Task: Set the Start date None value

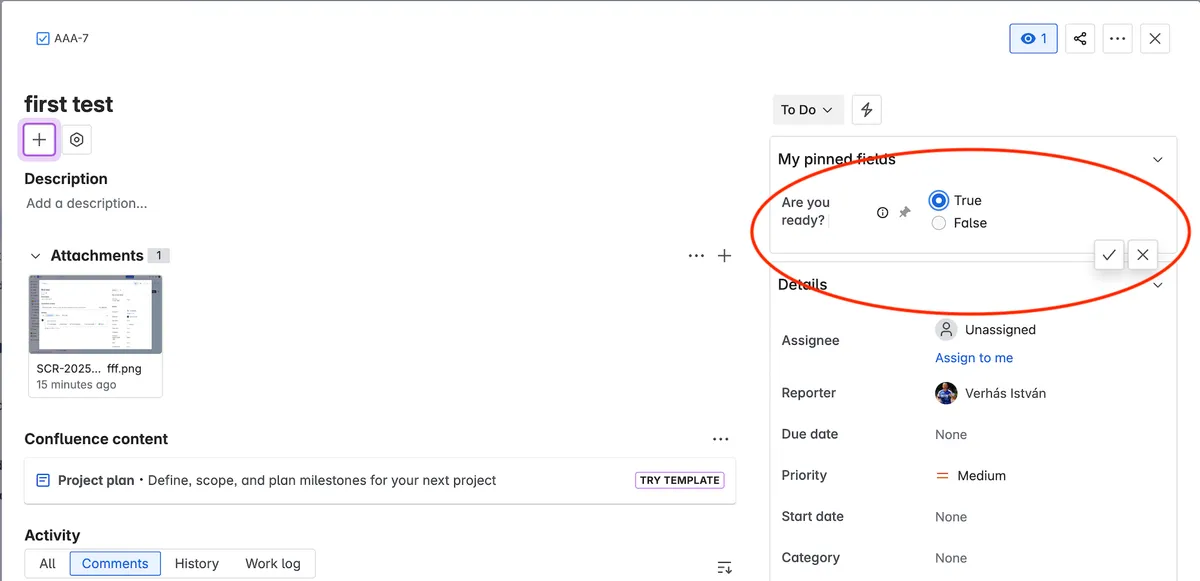Action: click(951, 517)
